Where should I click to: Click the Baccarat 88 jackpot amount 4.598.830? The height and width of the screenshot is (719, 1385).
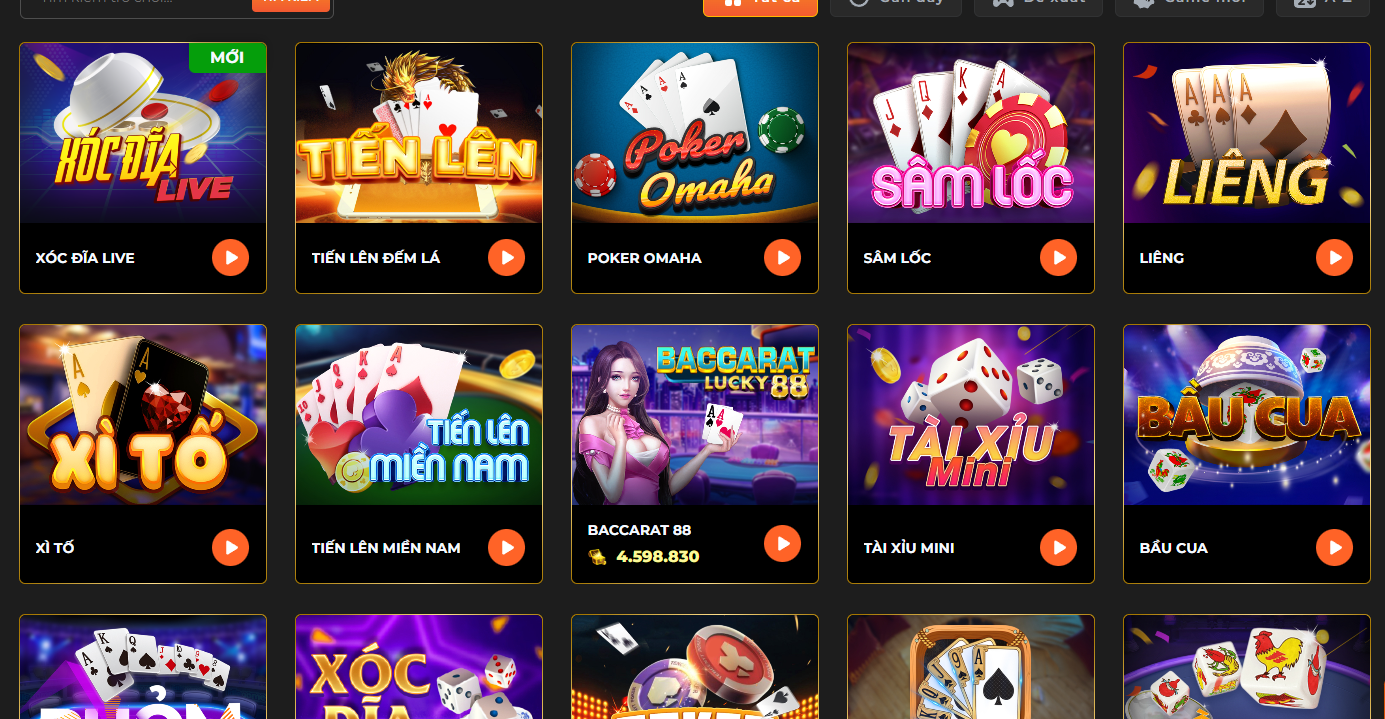tap(657, 557)
